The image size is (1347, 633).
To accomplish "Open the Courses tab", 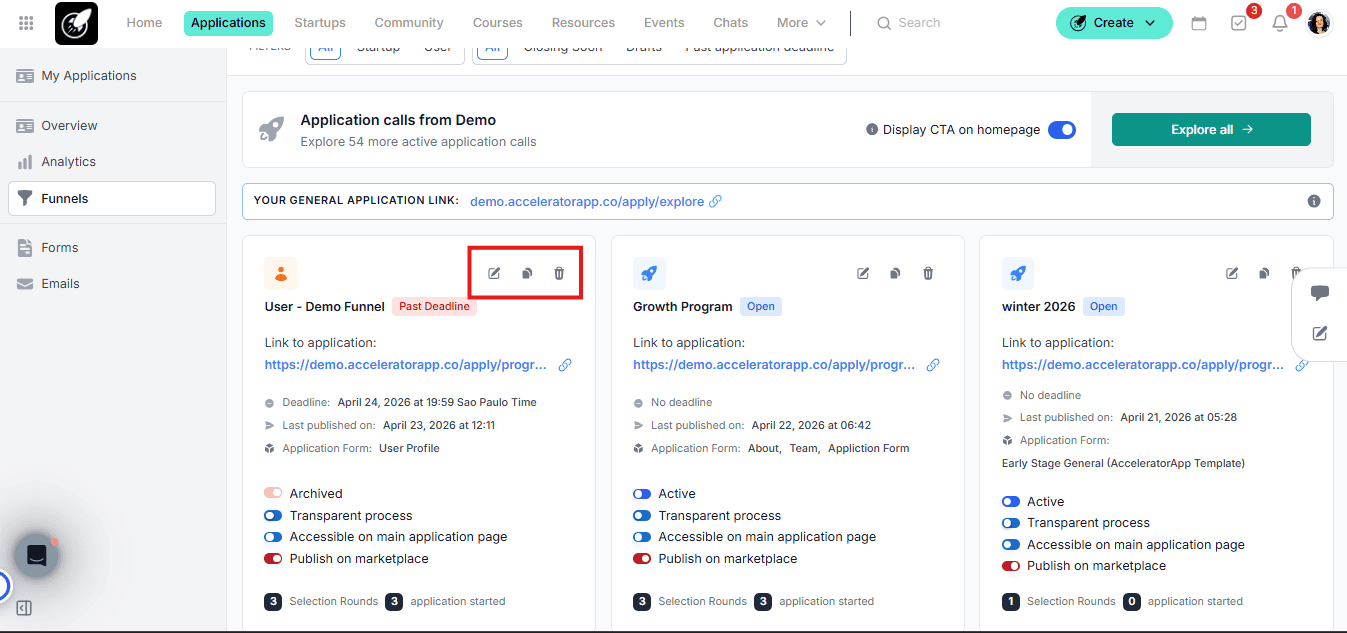I will [497, 23].
